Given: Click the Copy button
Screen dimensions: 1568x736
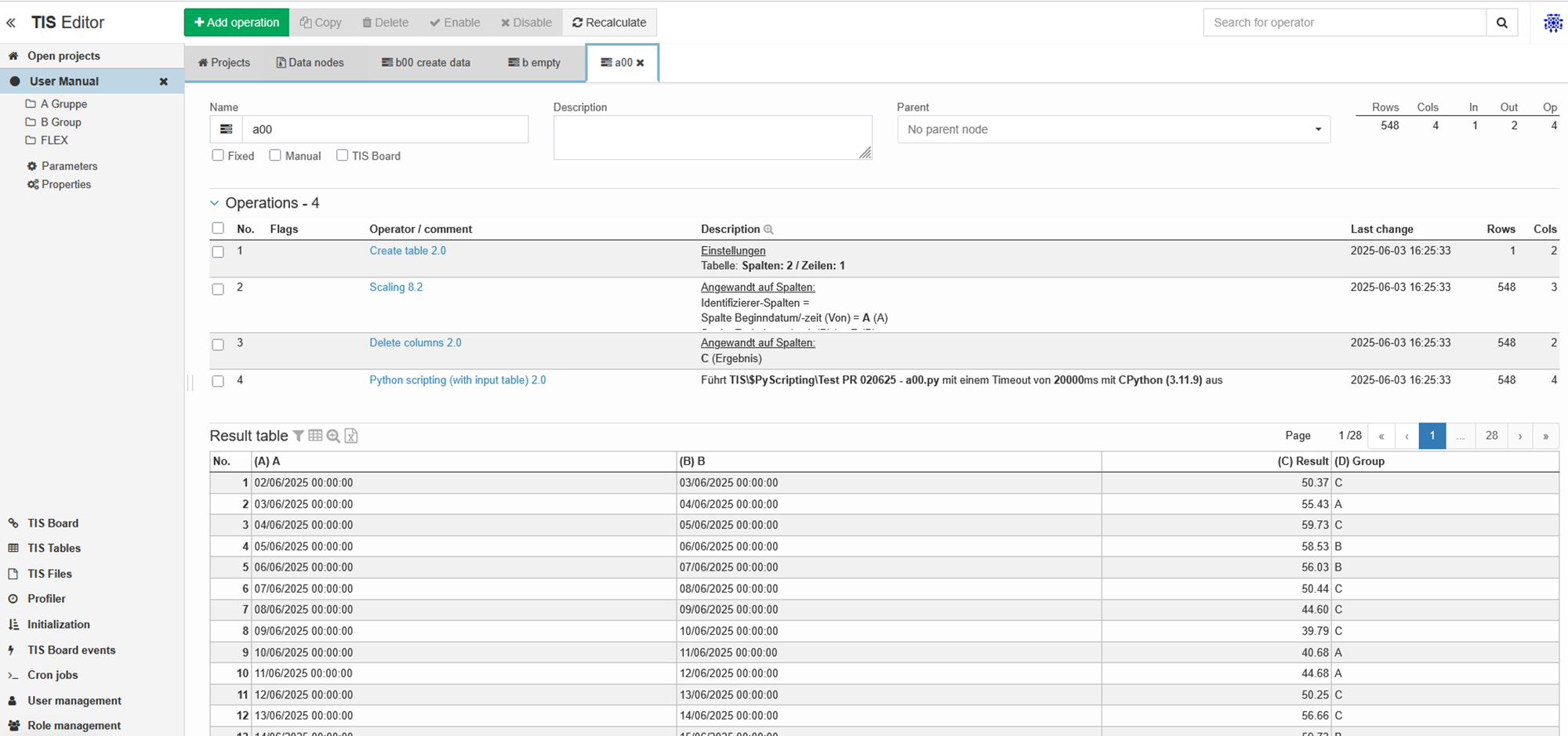Looking at the screenshot, I should coord(321,23).
